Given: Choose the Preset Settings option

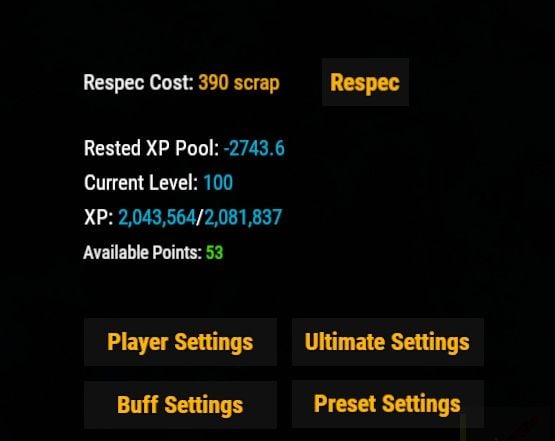Looking at the screenshot, I should (388, 404).
